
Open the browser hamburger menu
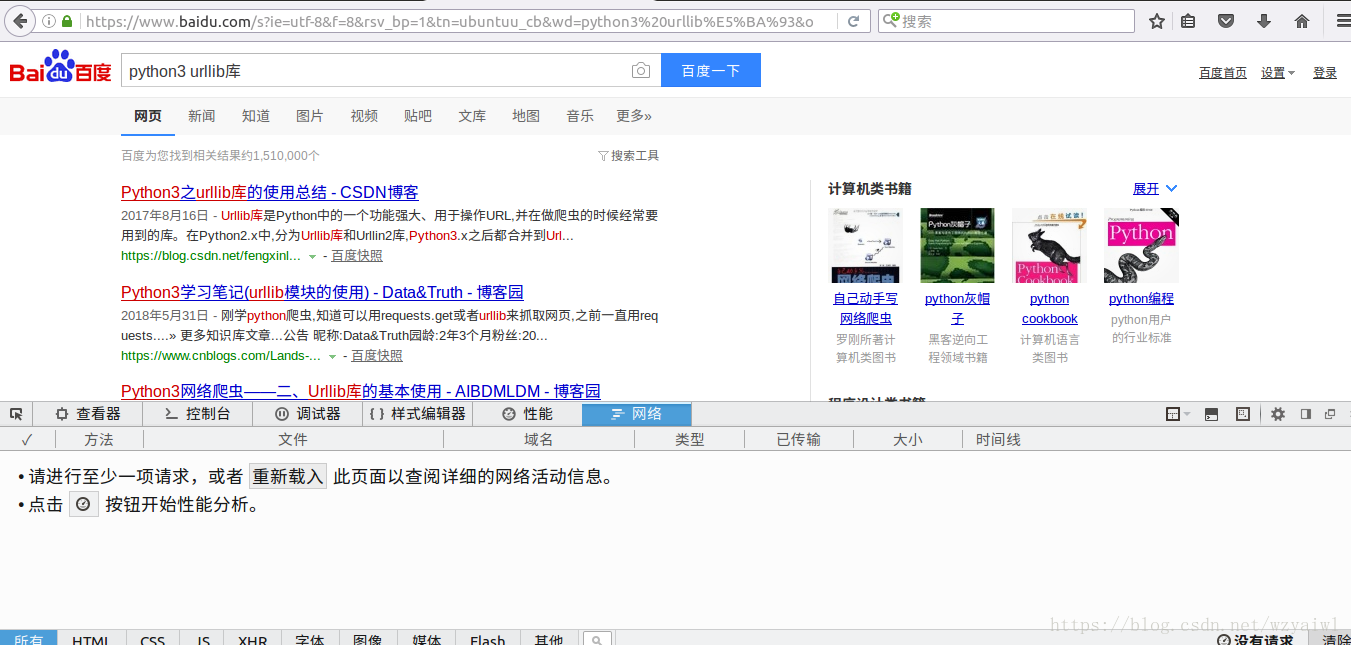click(1343, 21)
